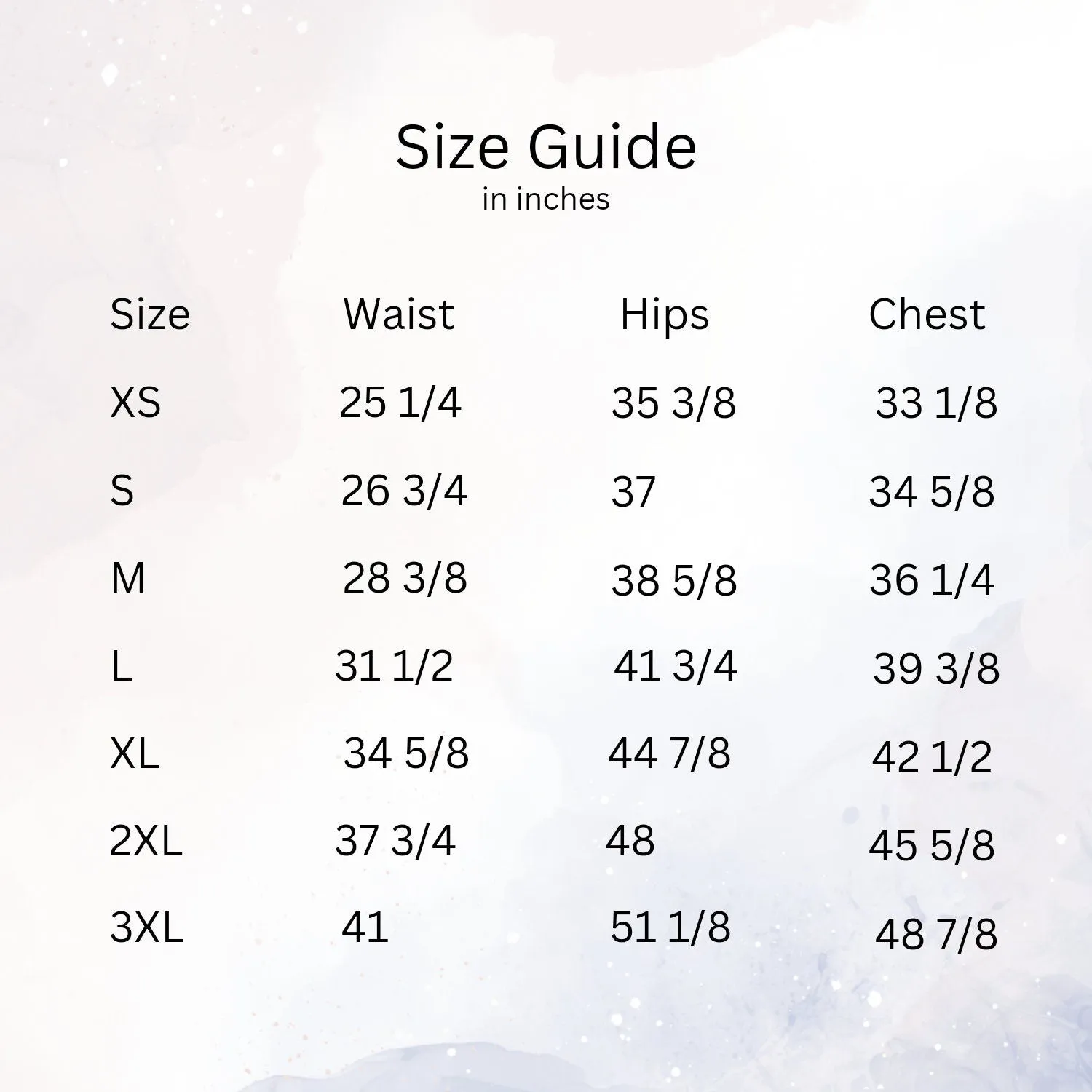Select the Hips column header
This screenshot has width=1092, height=1092.
pos(664,316)
